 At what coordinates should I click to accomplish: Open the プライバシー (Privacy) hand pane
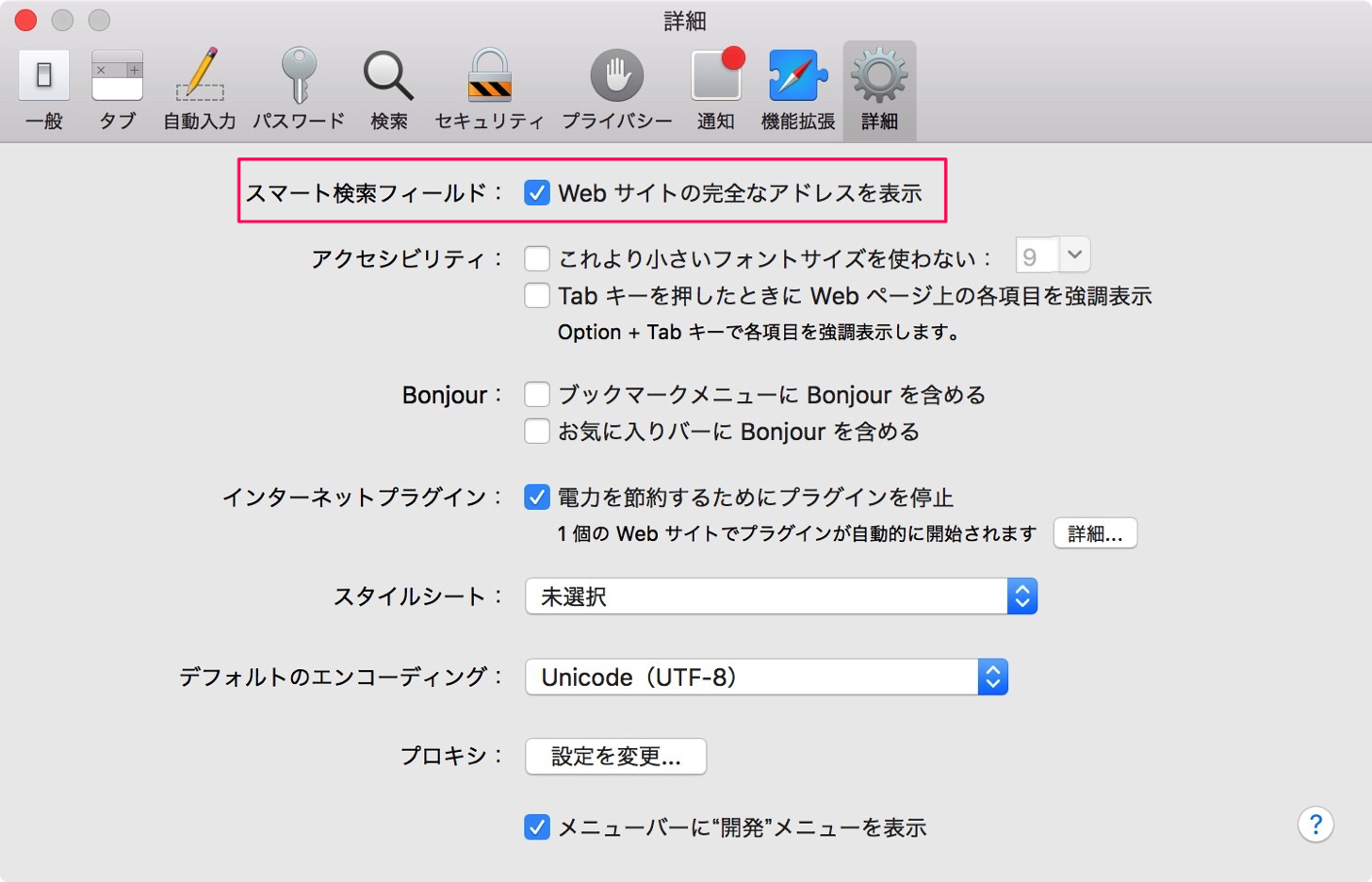(x=617, y=90)
